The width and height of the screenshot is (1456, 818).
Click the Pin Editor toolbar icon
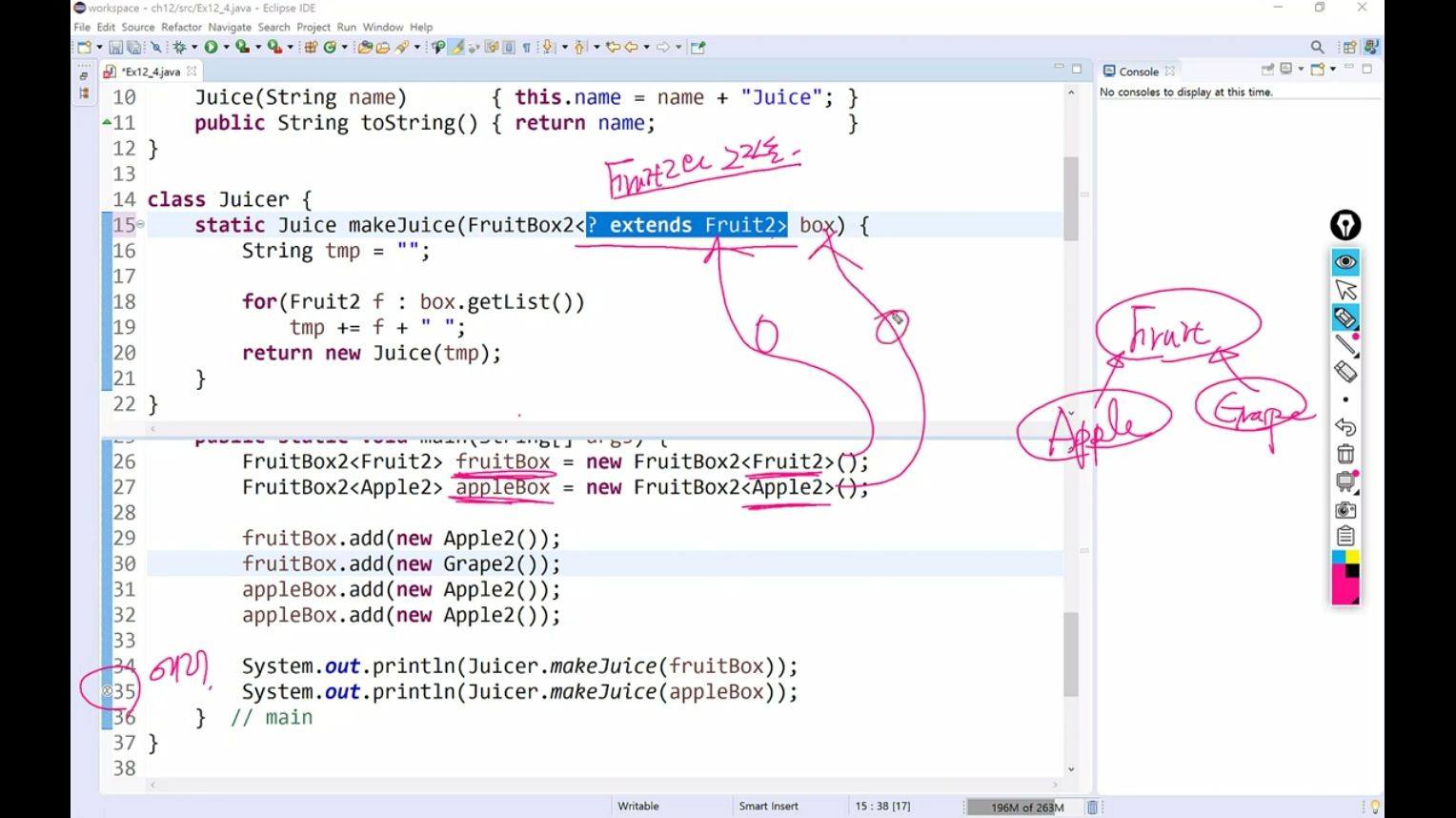[698, 47]
